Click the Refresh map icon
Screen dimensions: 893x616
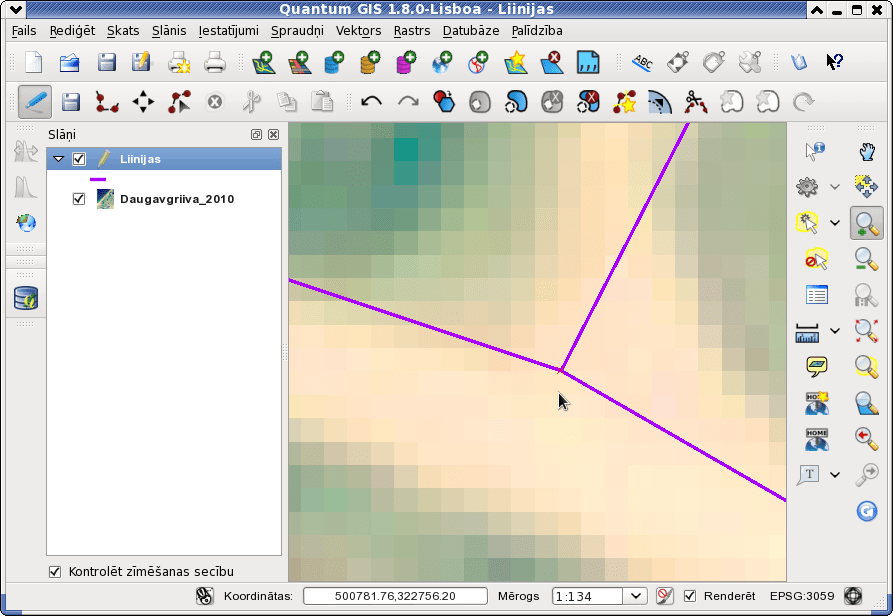click(x=866, y=511)
